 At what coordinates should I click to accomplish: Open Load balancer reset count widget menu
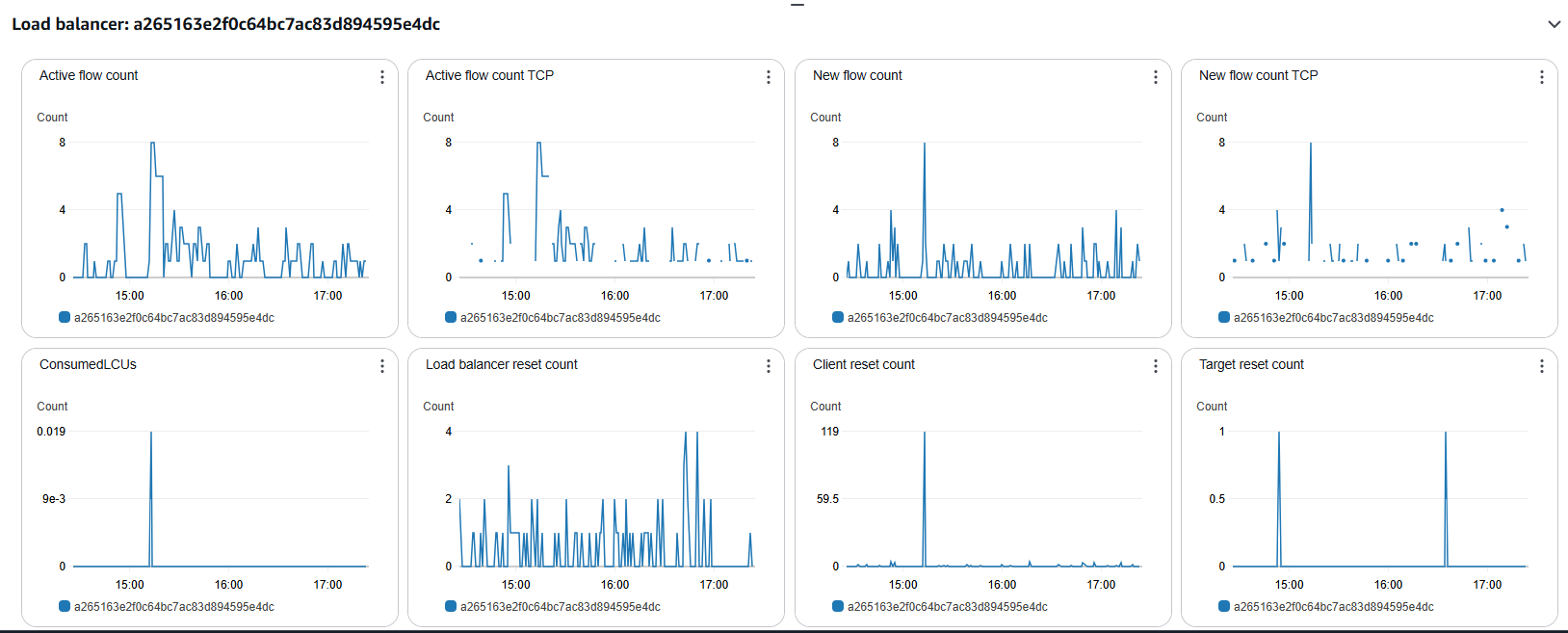pyautogui.click(x=769, y=366)
